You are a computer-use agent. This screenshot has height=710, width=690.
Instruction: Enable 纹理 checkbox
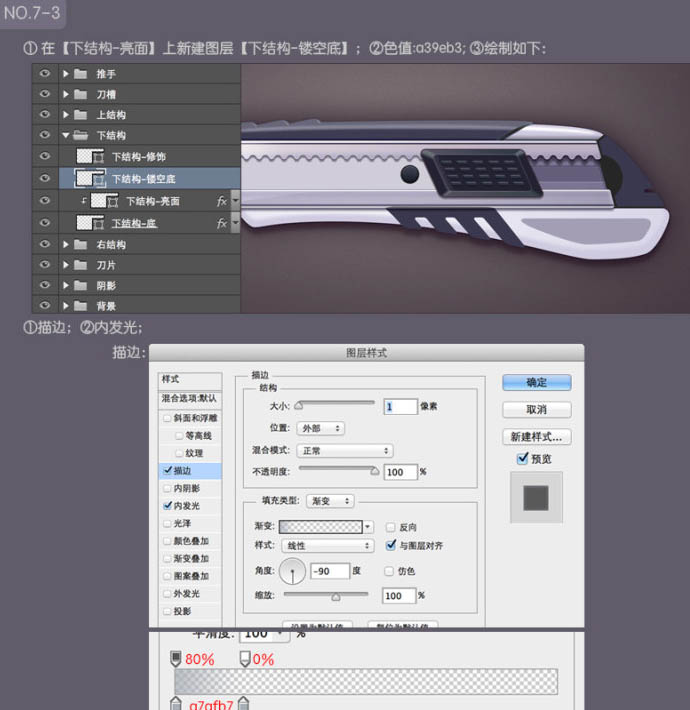(x=179, y=453)
